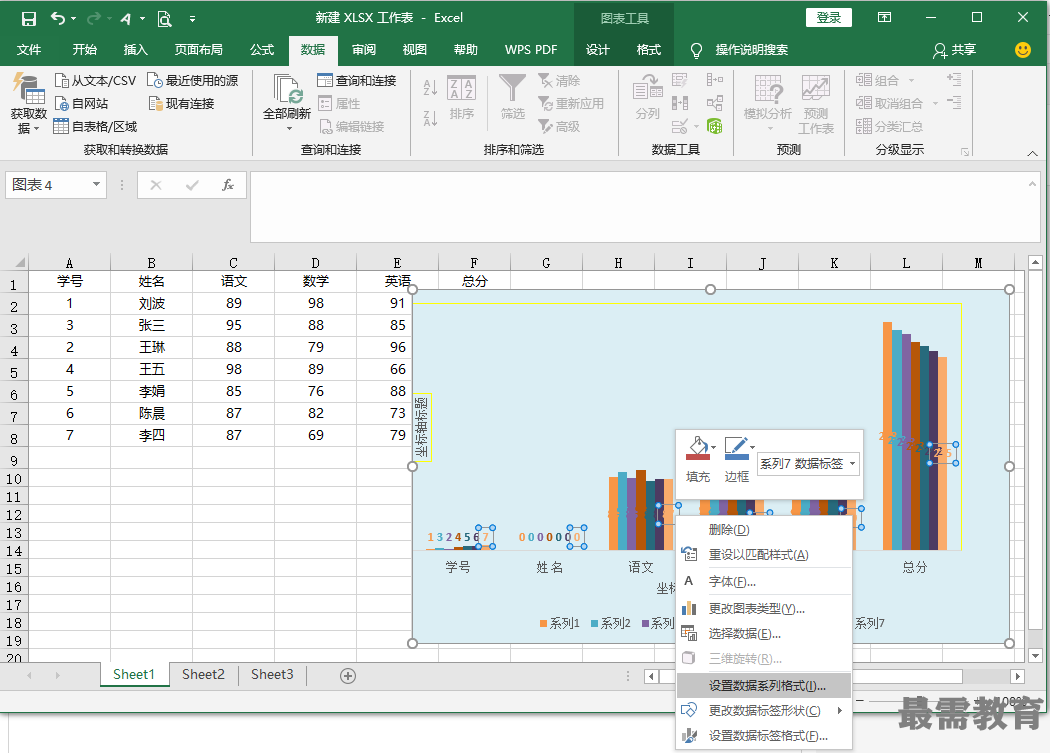The height and width of the screenshot is (753, 1050).
Task: Click 现有连接 existing connections
Action: click(x=181, y=103)
